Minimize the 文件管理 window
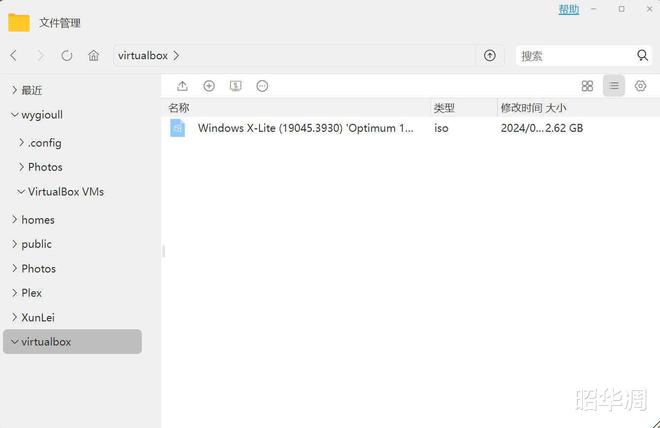This screenshot has height=428, width=660. coord(593,9)
